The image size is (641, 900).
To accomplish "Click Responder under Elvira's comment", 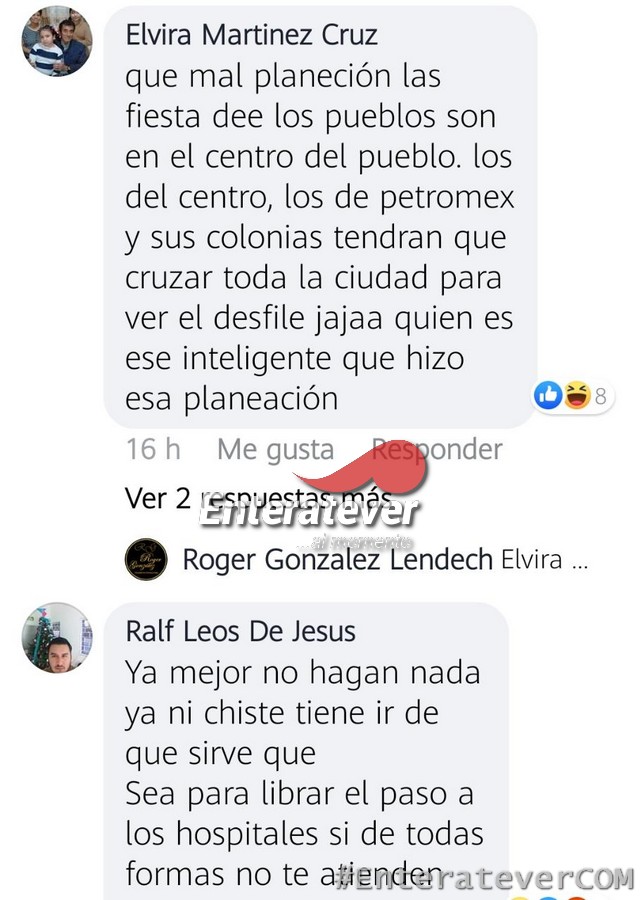I will click(x=437, y=449).
